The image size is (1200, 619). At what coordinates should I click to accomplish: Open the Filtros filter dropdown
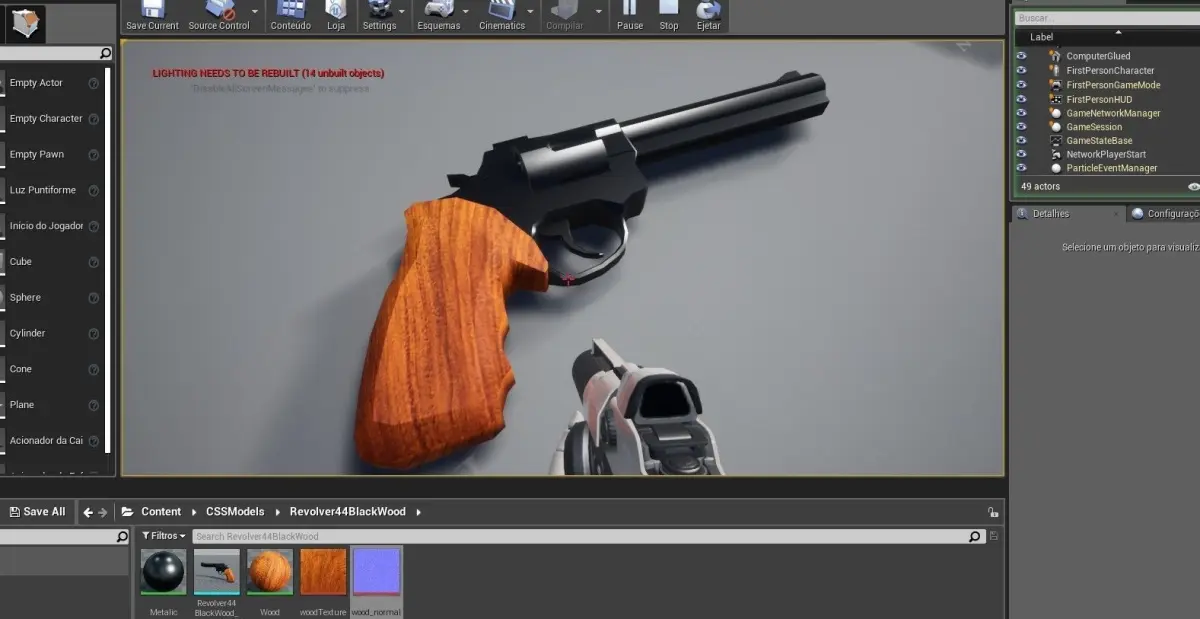pos(163,537)
